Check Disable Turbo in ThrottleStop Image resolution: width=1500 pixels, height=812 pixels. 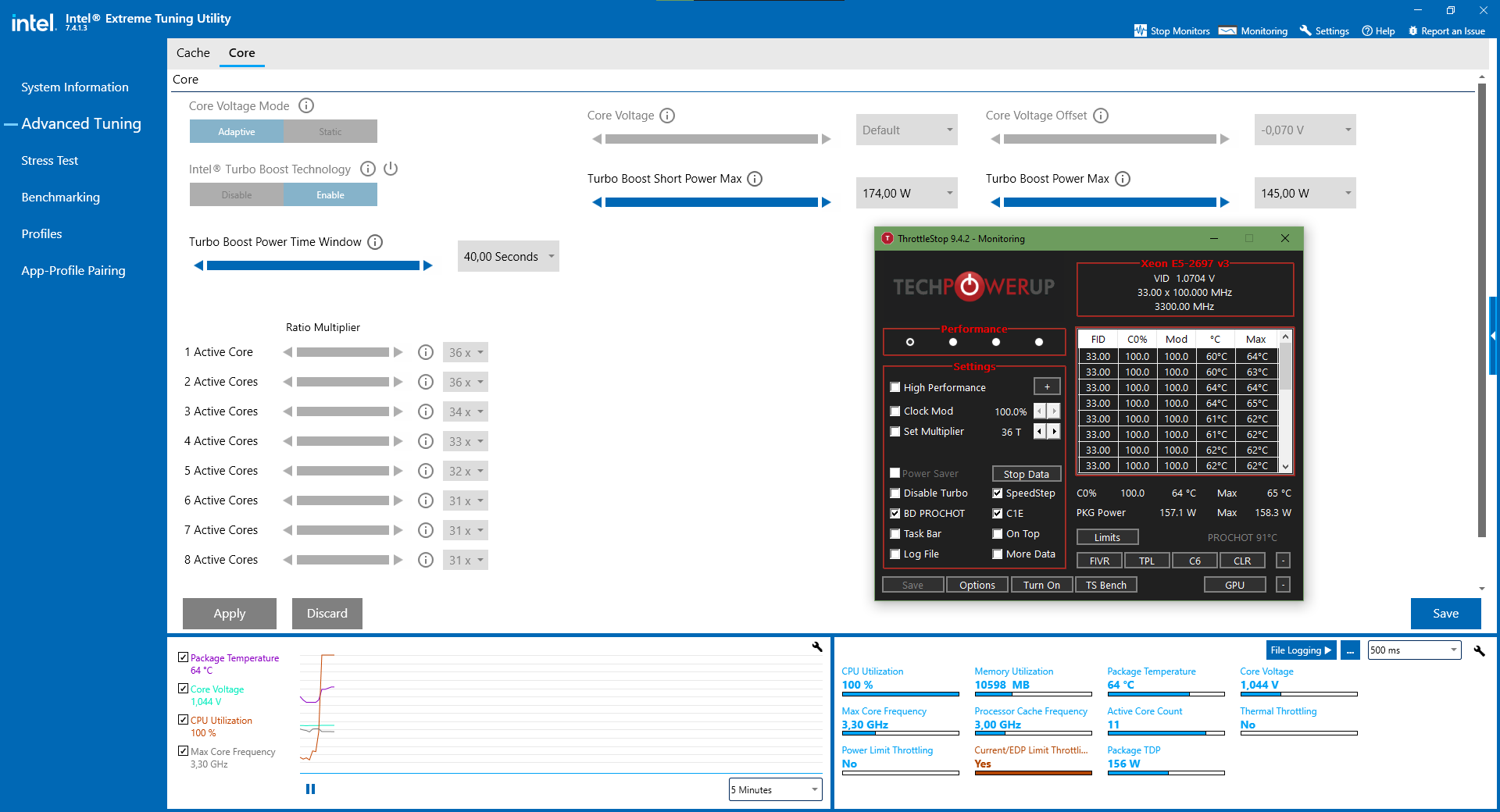tap(895, 493)
